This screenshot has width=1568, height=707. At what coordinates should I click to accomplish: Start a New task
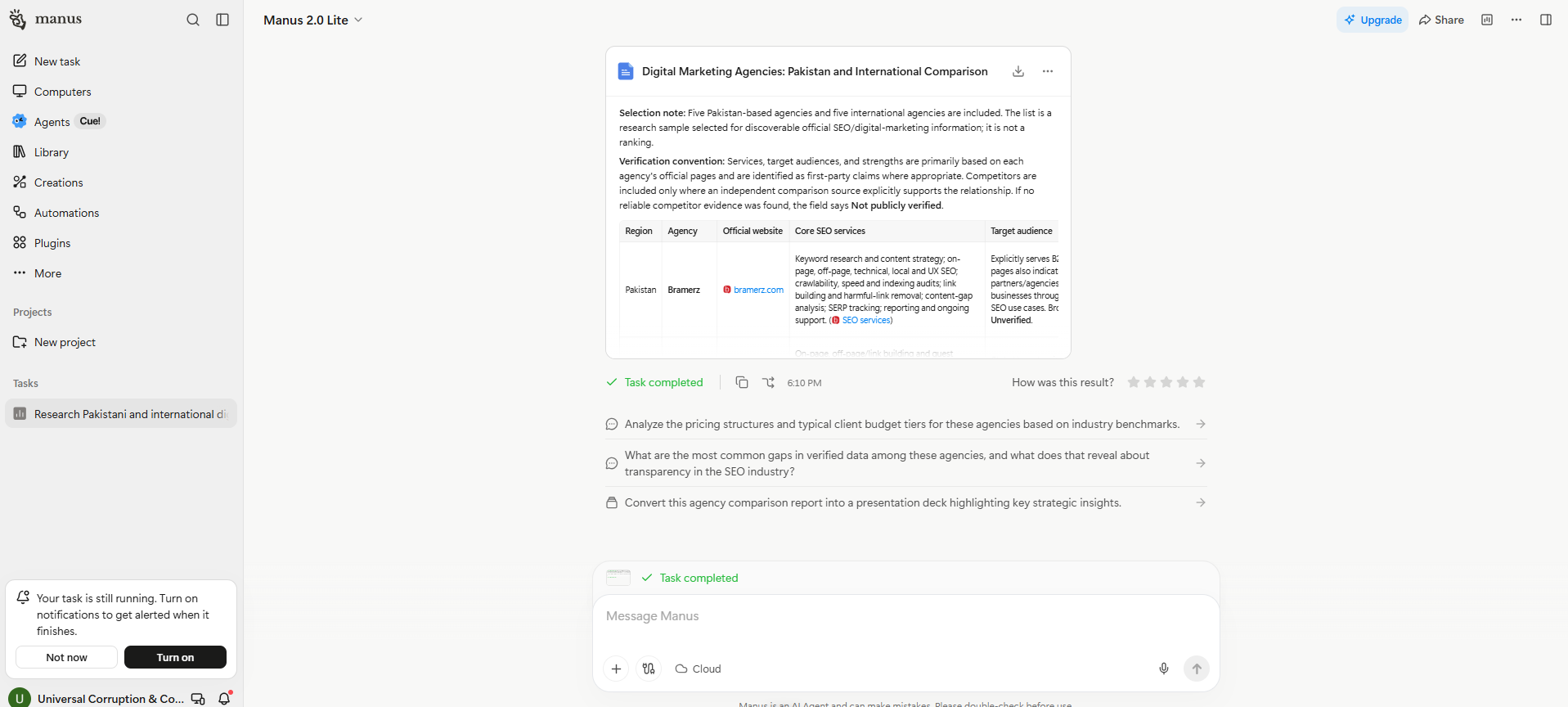pos(121,61)
